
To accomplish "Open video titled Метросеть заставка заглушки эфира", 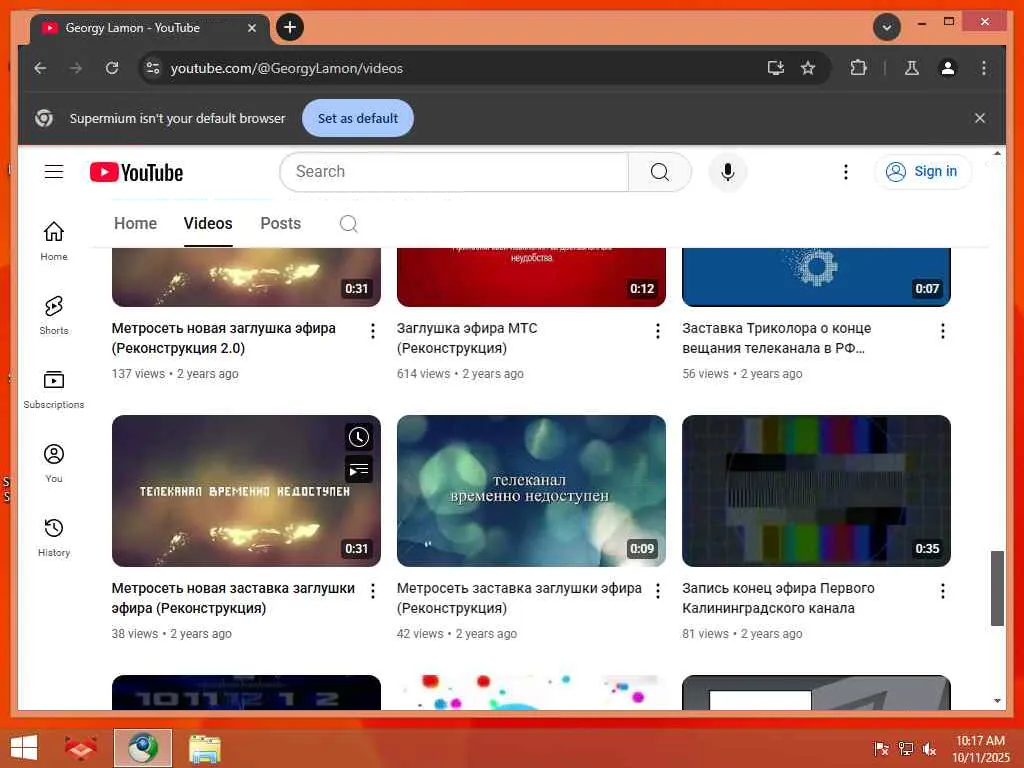I will (519, 598).
